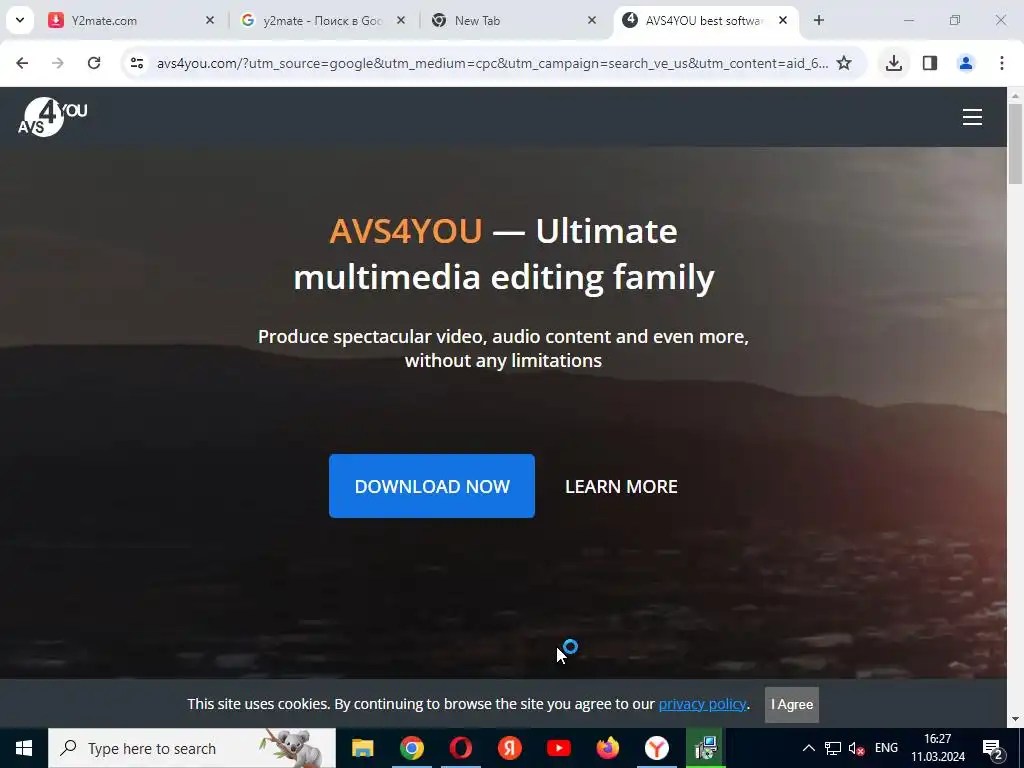Click the muted volume tray icon
The width and height of the screenshot is (1024, 768).
coord(856,748)
